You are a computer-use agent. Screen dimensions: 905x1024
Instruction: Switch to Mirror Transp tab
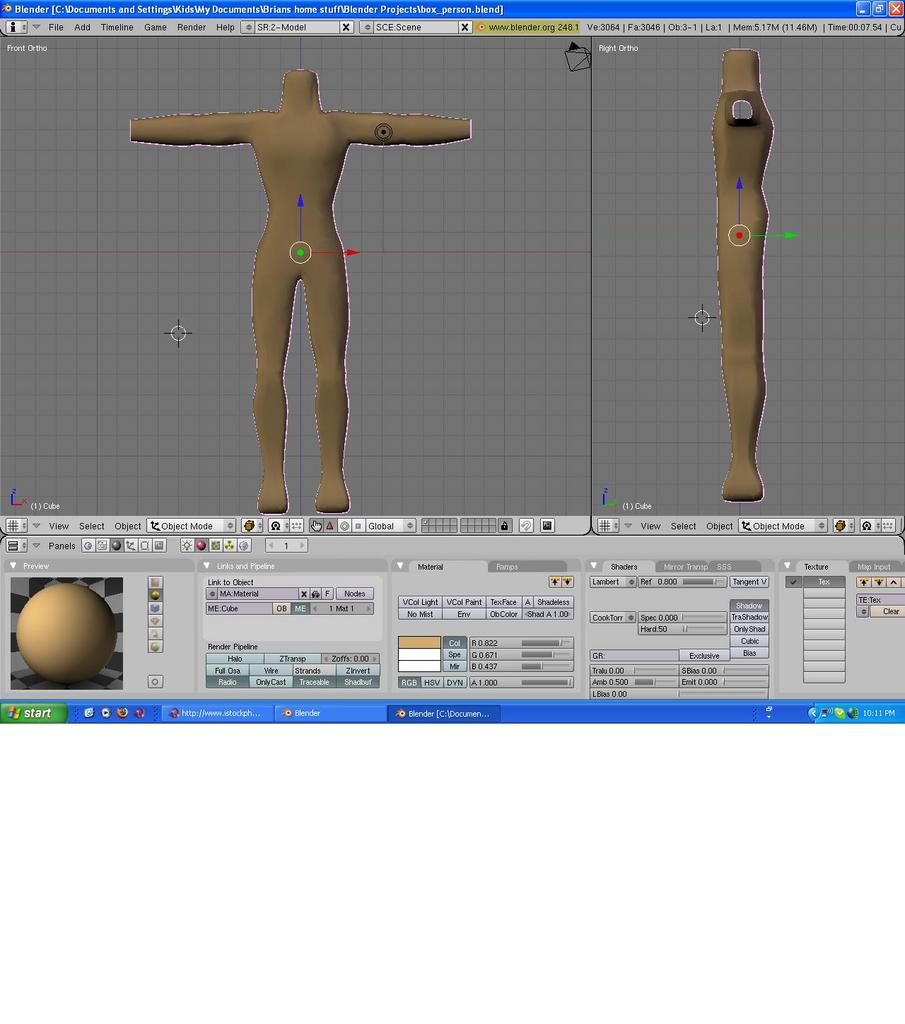pyautogui.click(x=686, y=567)
